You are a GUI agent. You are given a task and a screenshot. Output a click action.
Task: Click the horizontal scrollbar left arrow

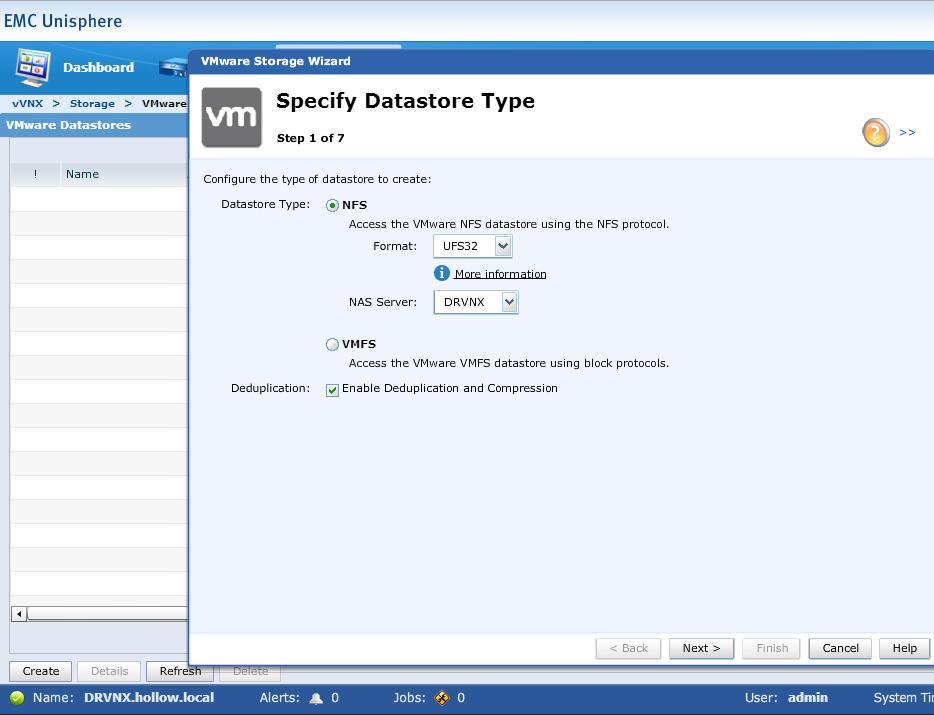18,613
